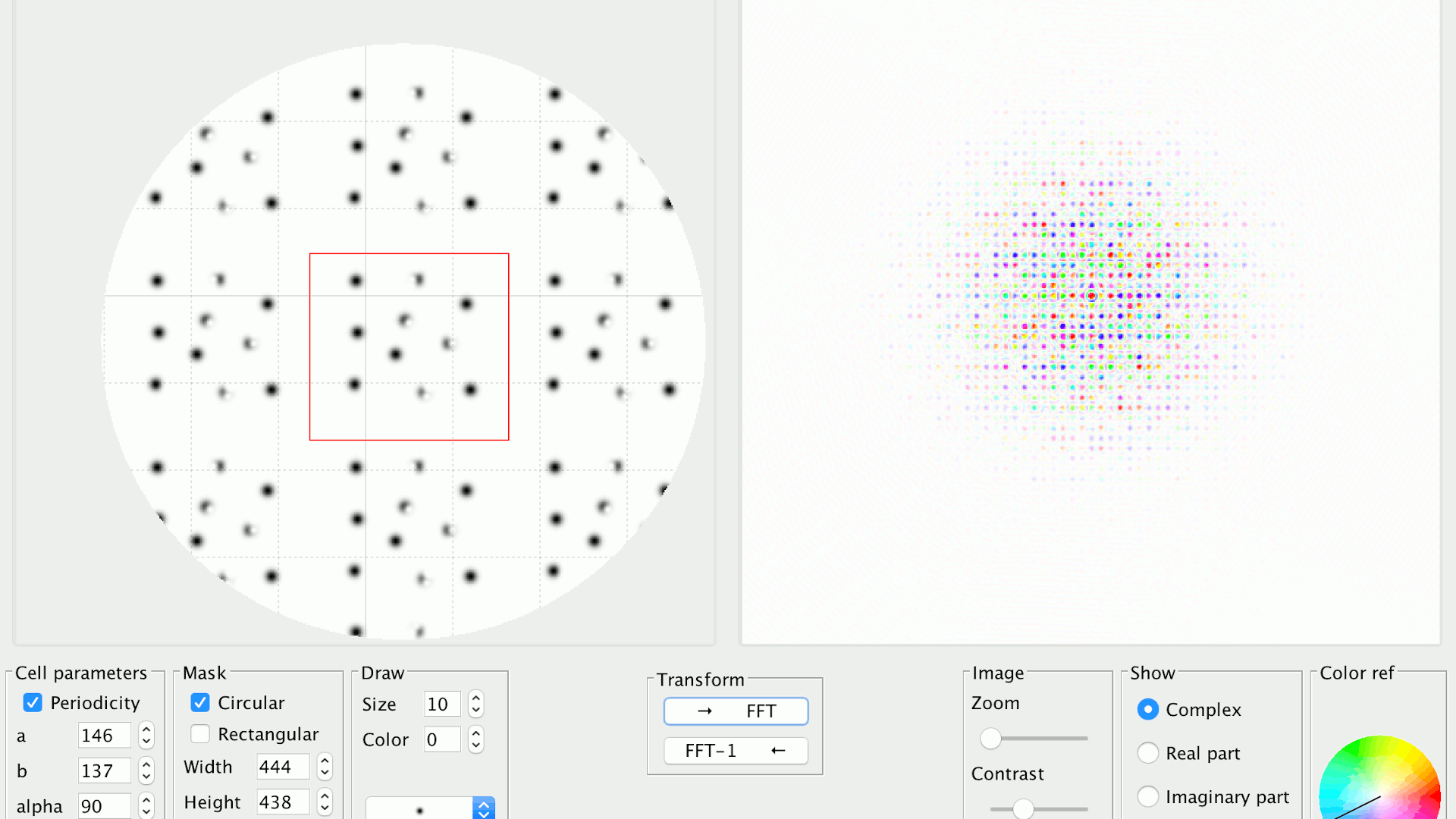The height and width of the screenshot is (819, 1456).
Task: Select the Real part display option
Action: [1148, 753]
